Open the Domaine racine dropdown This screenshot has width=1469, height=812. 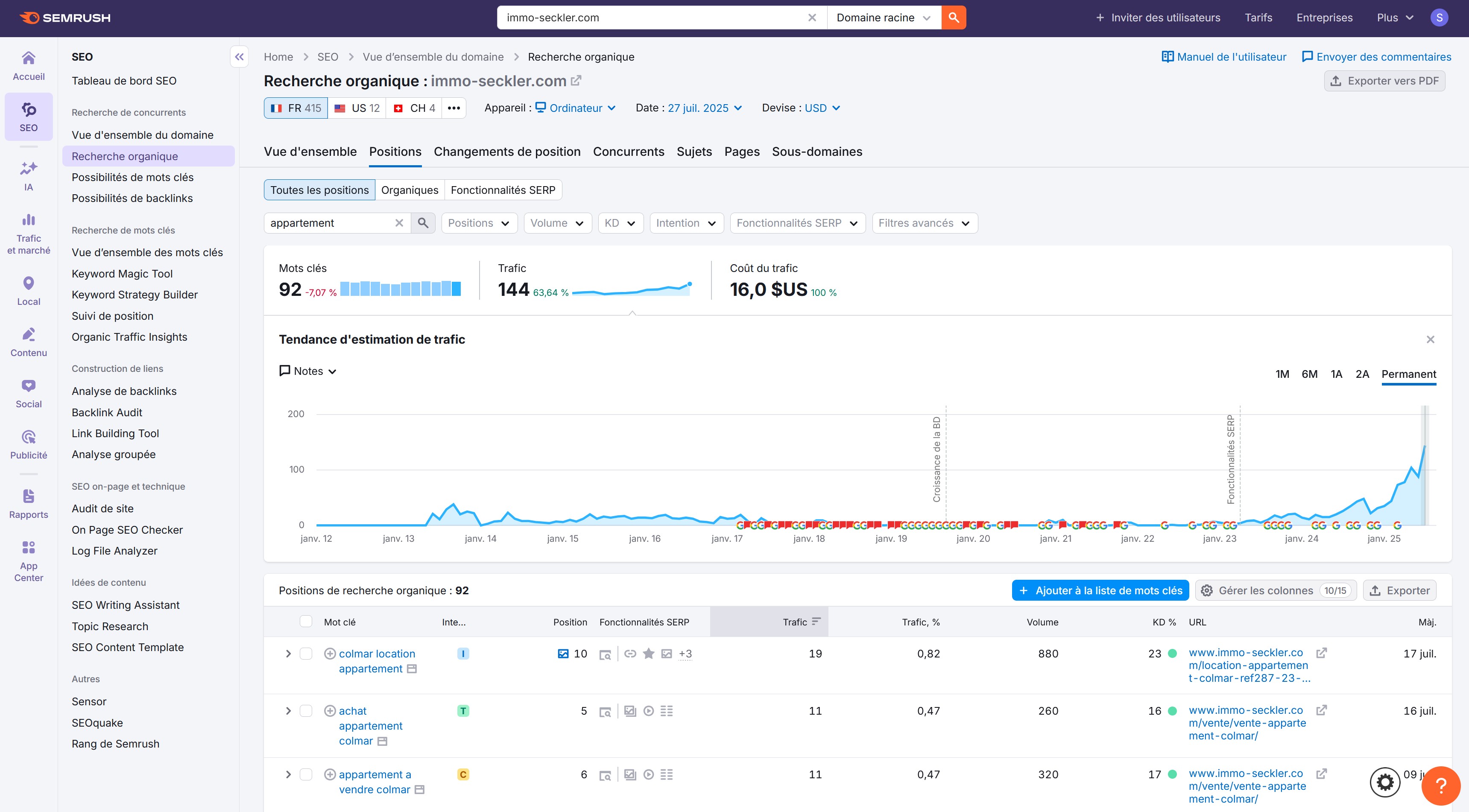point(884,18)
